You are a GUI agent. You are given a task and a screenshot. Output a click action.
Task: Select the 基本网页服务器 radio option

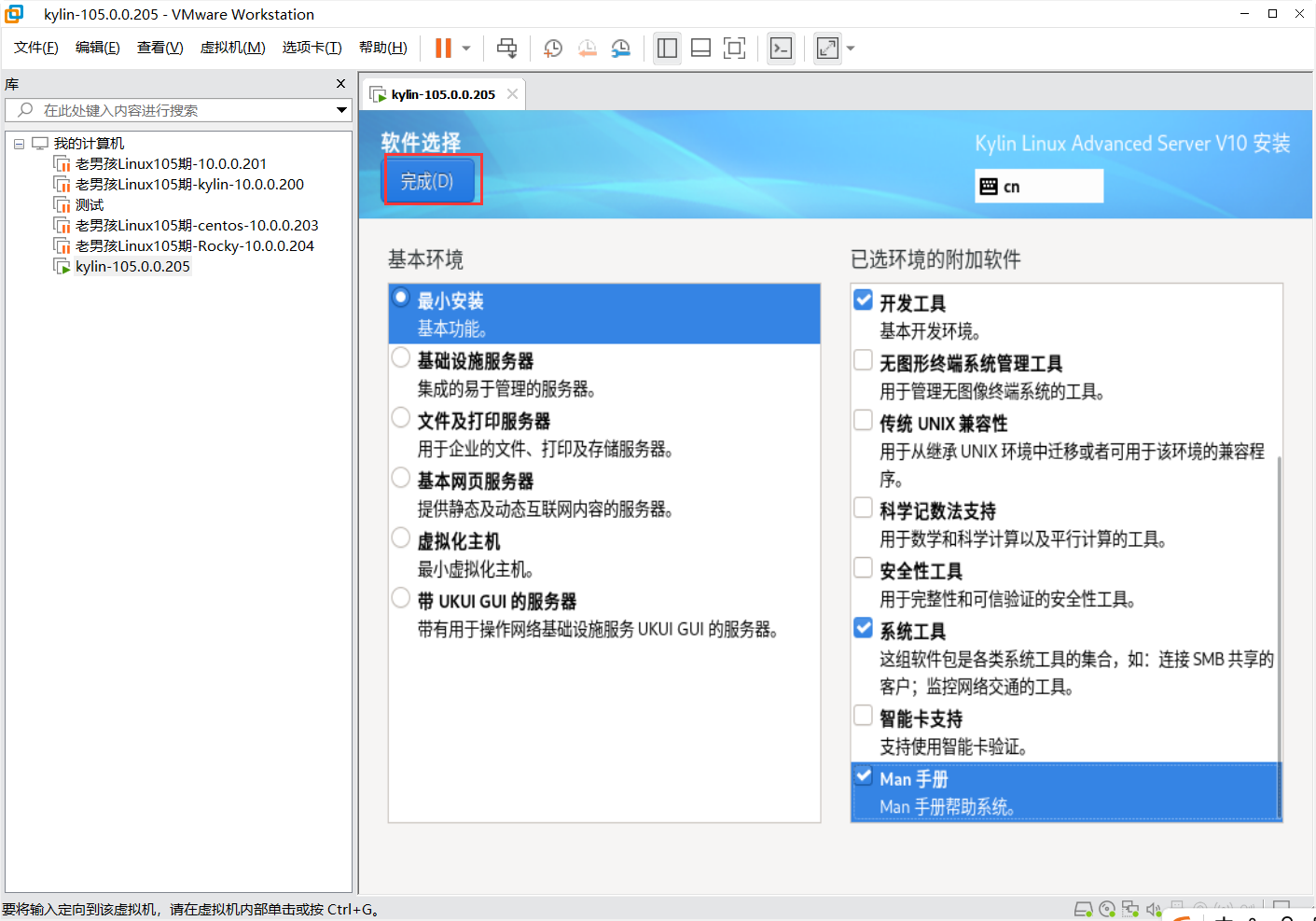click(401, 478)
